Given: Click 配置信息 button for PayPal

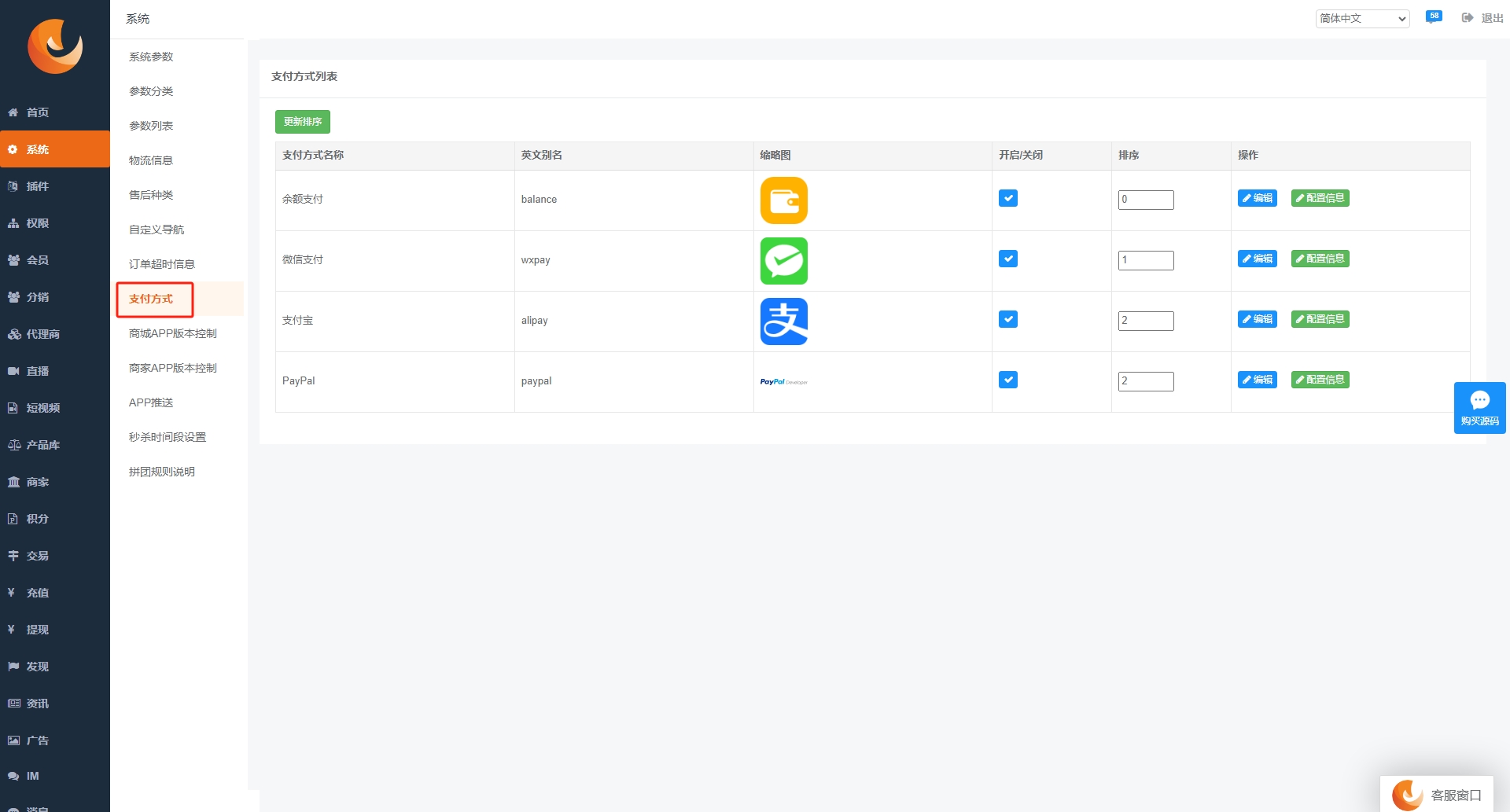Looking at the screenshot, I should (1320, 380).
